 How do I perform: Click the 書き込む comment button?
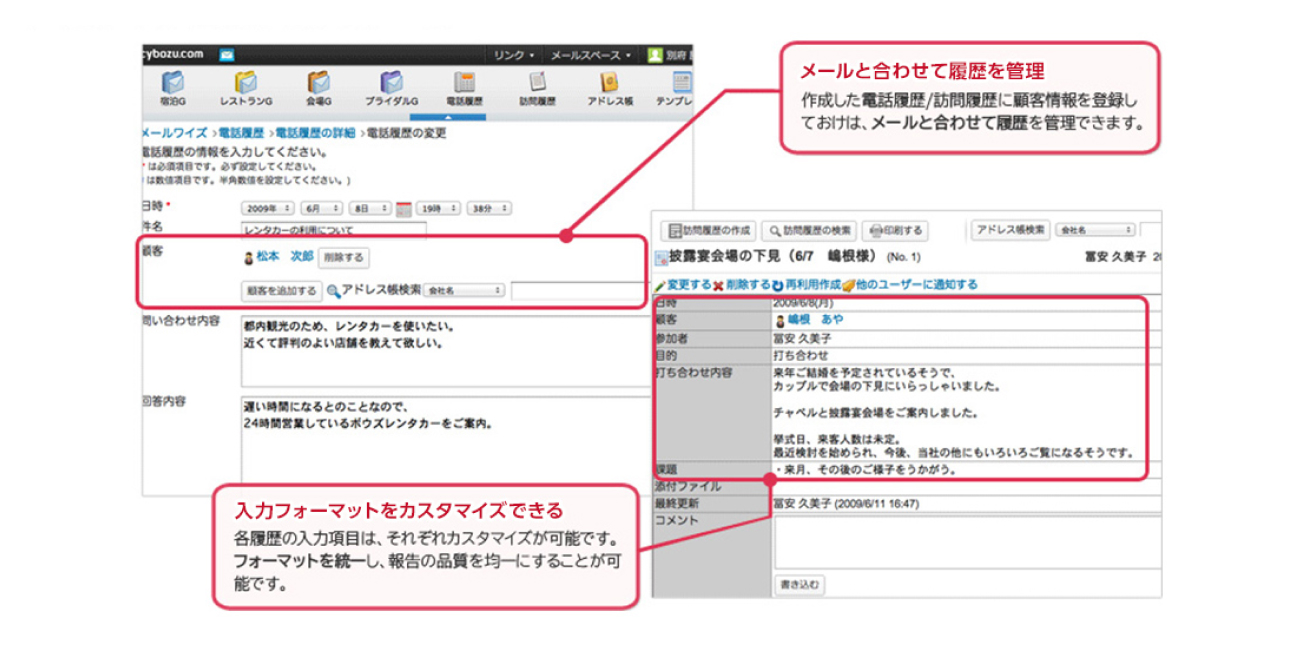tap(801, 586)
